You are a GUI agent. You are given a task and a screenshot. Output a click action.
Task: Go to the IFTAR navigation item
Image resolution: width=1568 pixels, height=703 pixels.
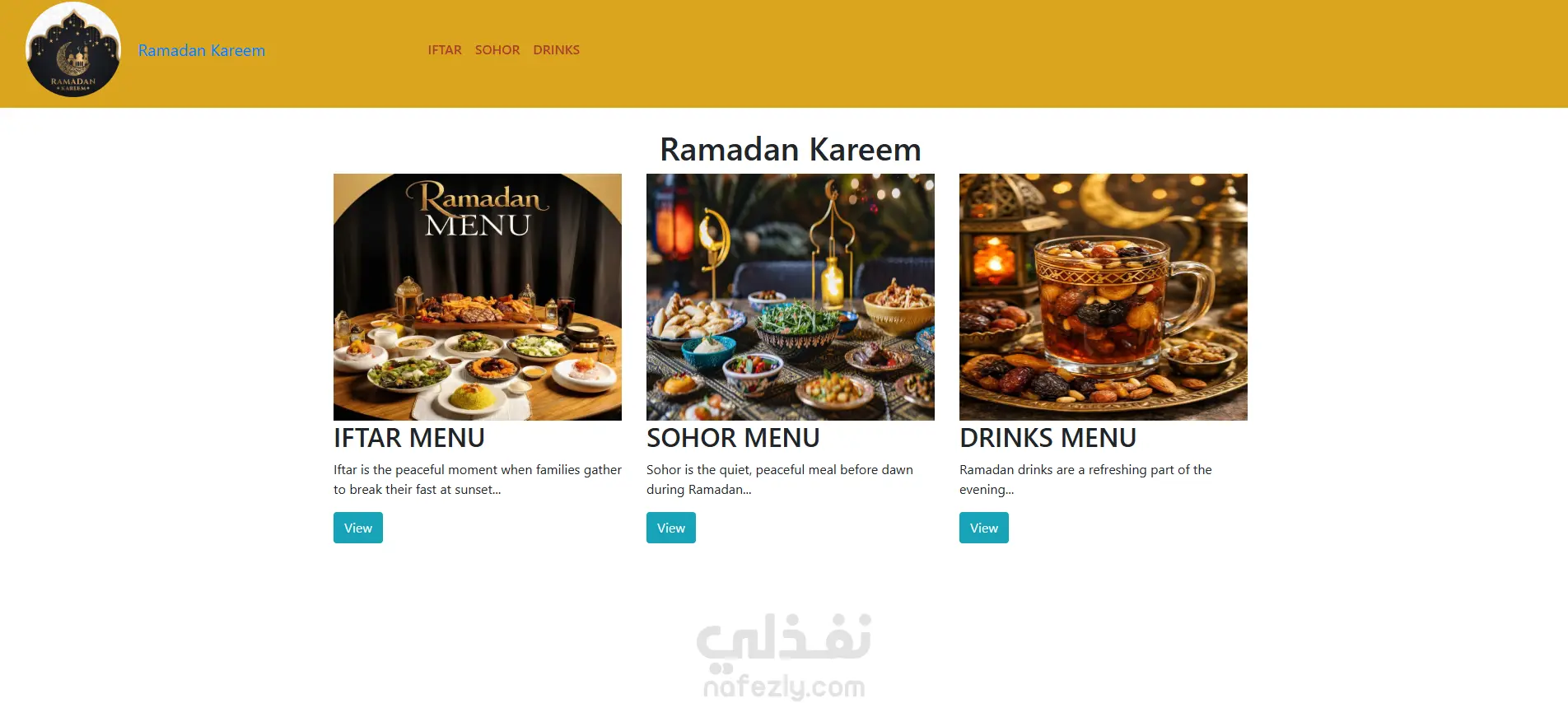tap(445, 50)
